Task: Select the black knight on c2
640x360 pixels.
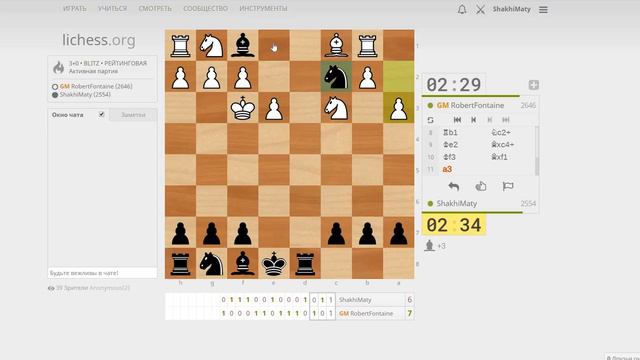Action: (x=336, y=77)
